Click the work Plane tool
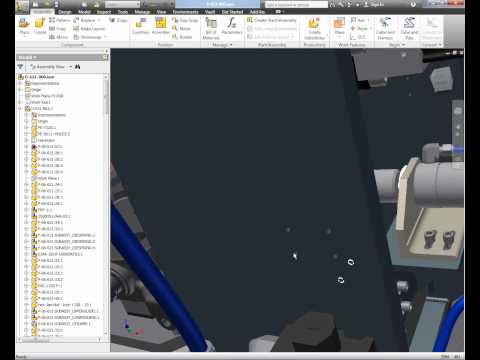The height and width of the screenshot is (360, 480). [x=339, y=26]
